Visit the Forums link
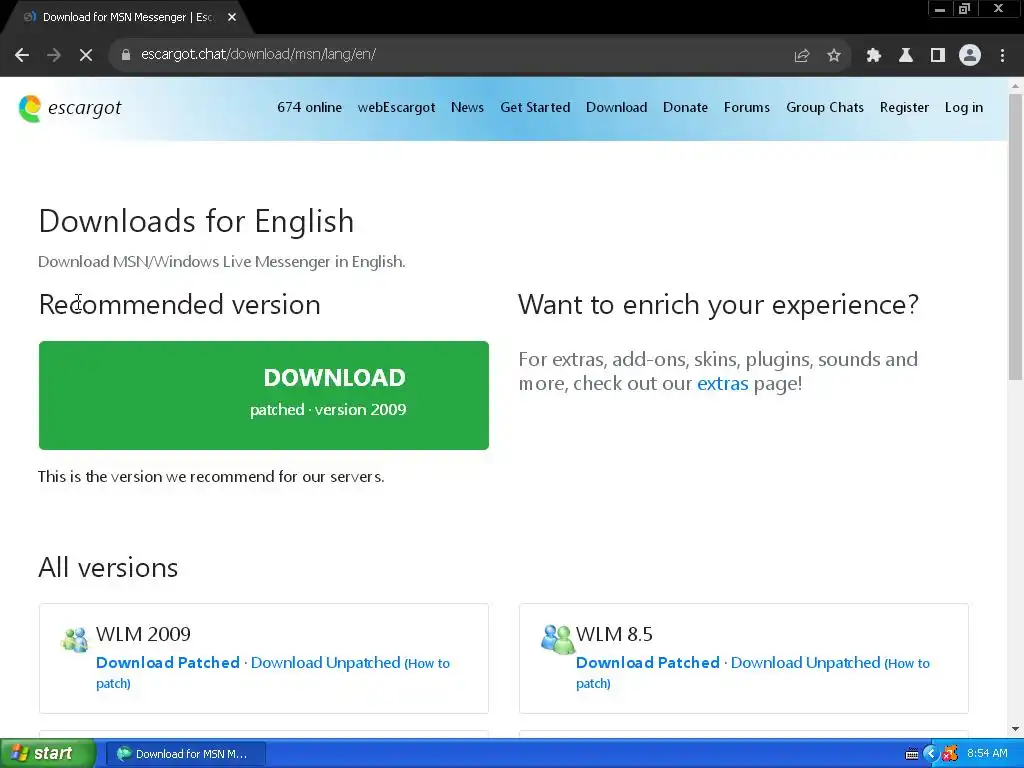1024x768 pixels. pyautogui.click(x=746, y=108)
